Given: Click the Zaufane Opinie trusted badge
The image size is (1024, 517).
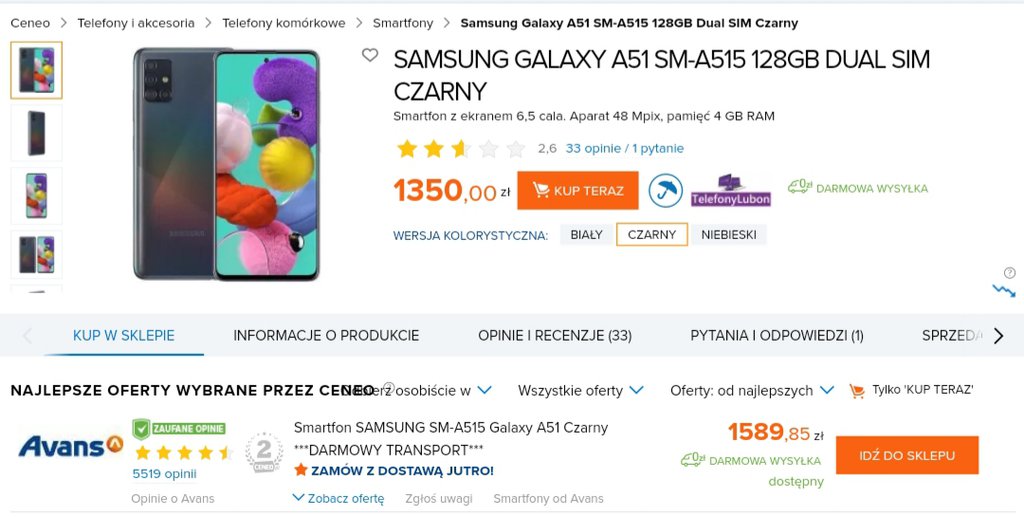Looking at the screenshot, I should [x=180, y=428].
